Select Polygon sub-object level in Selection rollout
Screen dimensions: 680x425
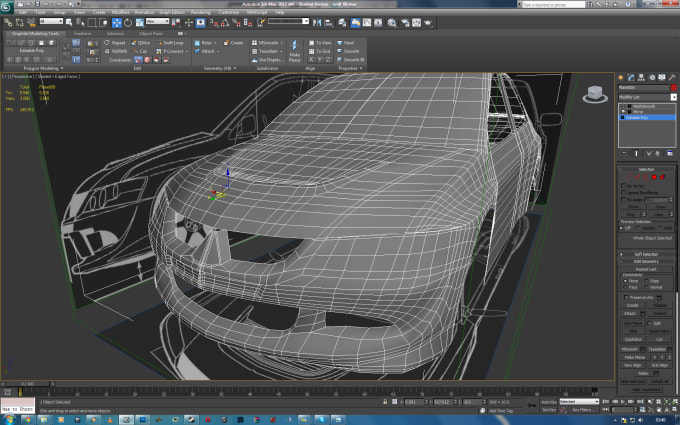pyautogui.click(x=654, y=177)
